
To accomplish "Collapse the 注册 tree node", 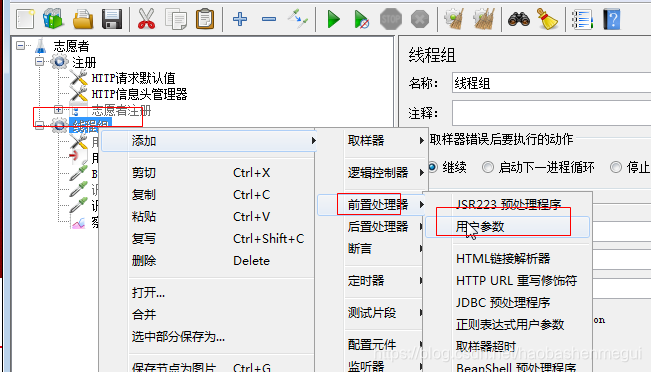I will (x=39, y=62).
